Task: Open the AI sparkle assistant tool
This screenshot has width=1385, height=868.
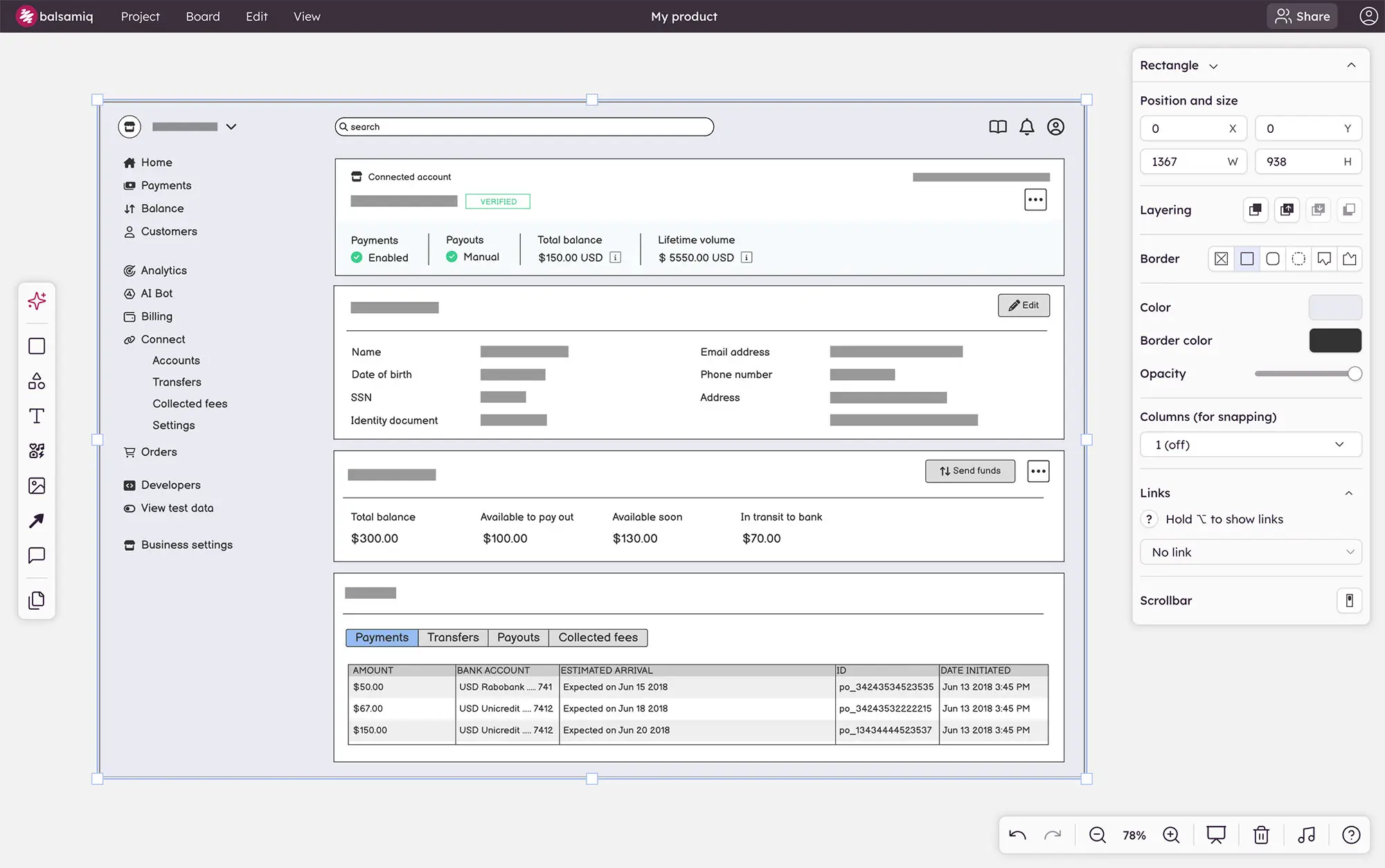Action: point(37,300)
